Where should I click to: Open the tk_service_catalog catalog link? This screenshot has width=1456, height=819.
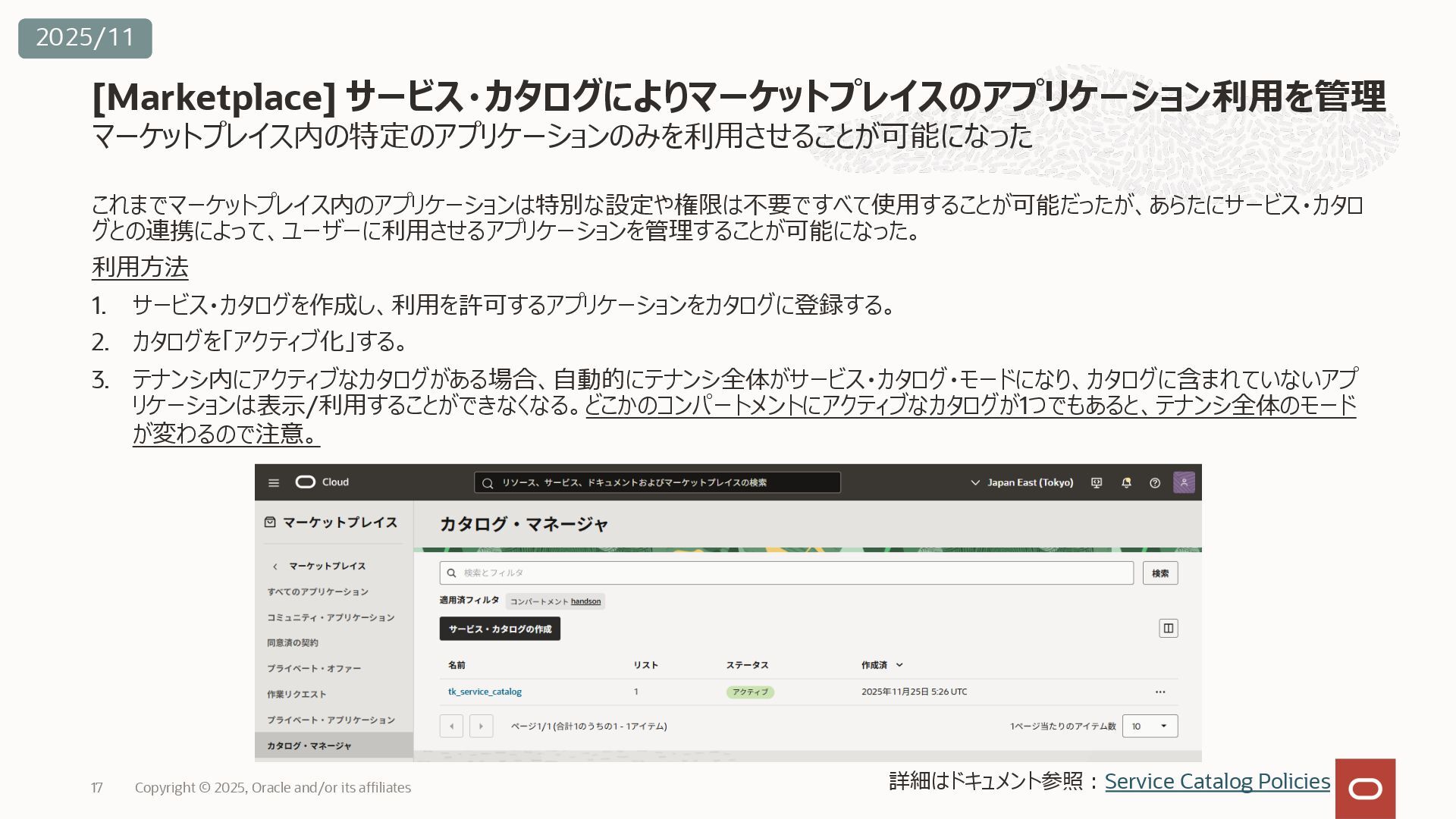coord(485,692)
